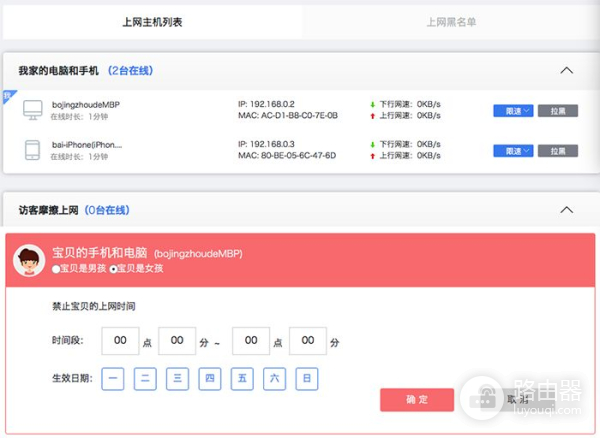Click the IP: 192.168.0.3 text
This screenshot has height=438, width=600.
(266, 144)
